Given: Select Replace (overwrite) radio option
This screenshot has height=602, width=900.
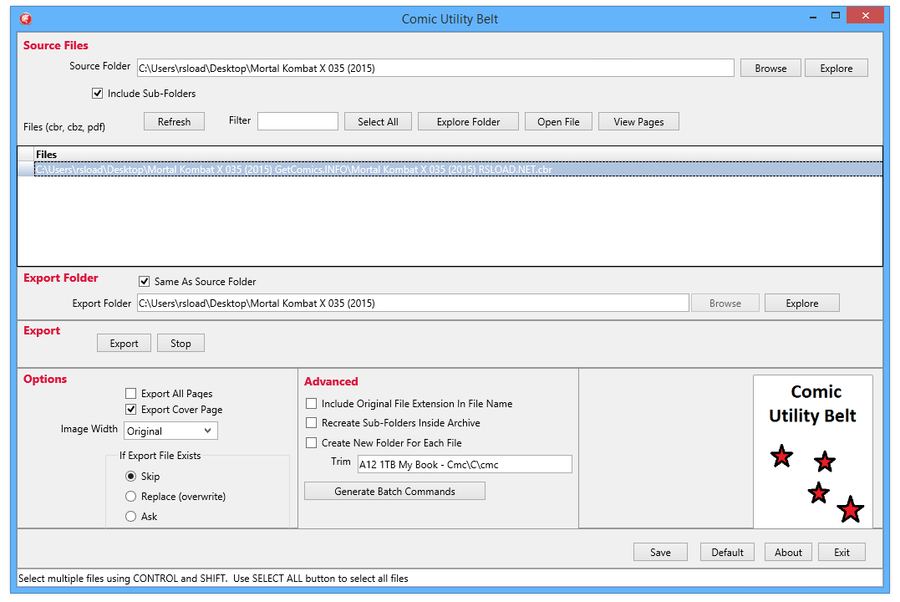Looking at the screenshot, I should pyautogui.click(x=131, y=496).
